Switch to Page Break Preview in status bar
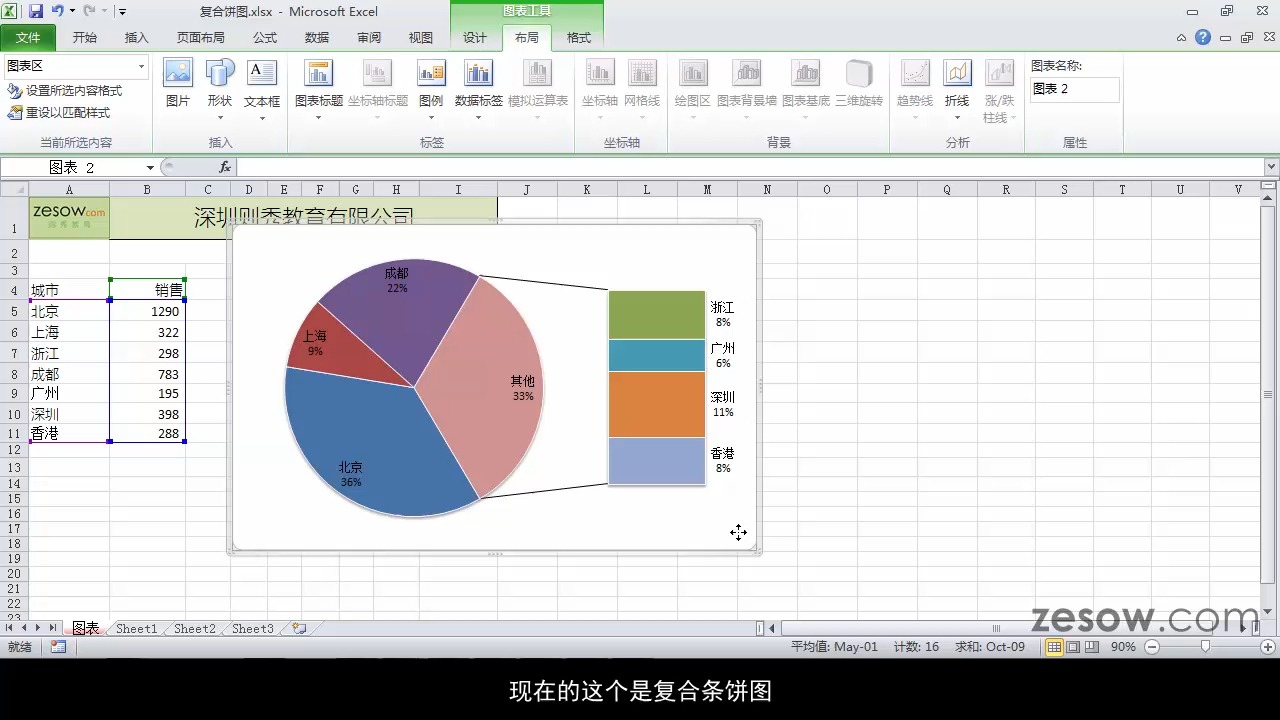 [1091, 647]
